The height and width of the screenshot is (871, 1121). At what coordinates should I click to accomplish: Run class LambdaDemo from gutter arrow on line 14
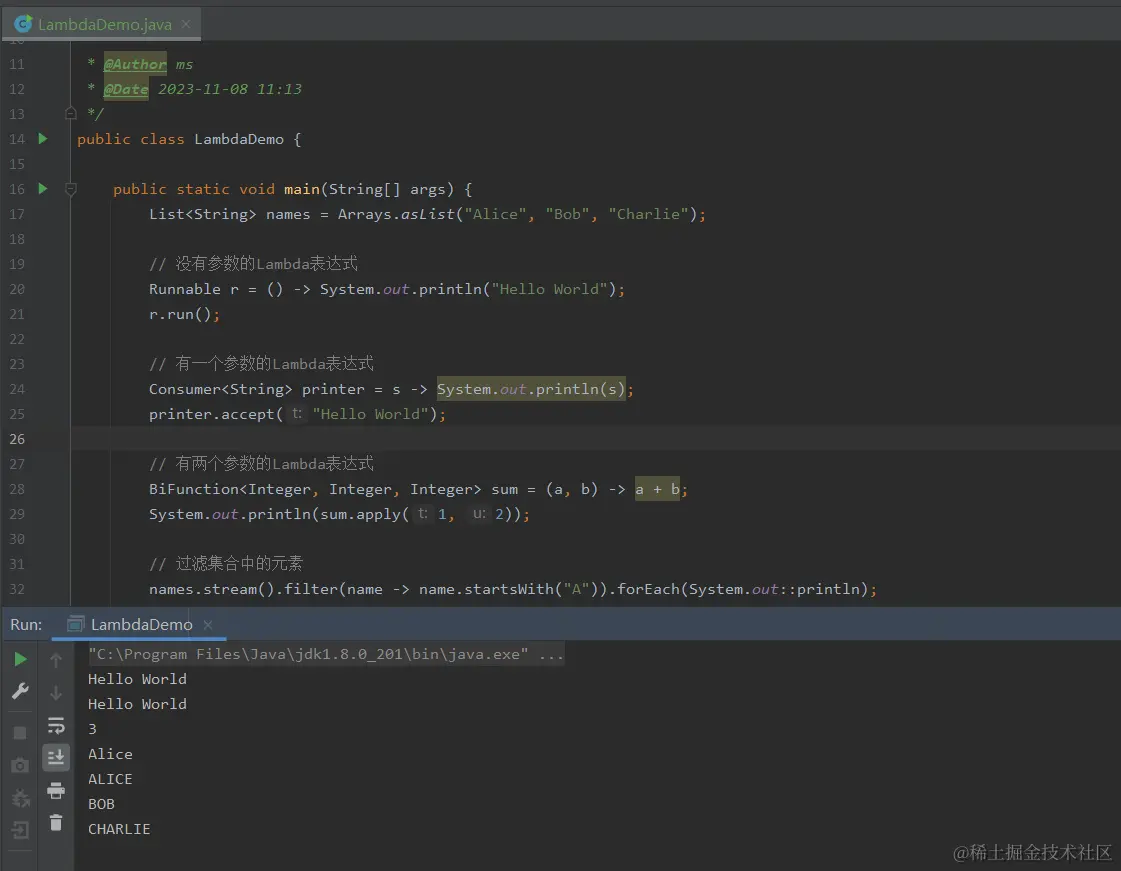pyautogui.click(x=43, y=139)
